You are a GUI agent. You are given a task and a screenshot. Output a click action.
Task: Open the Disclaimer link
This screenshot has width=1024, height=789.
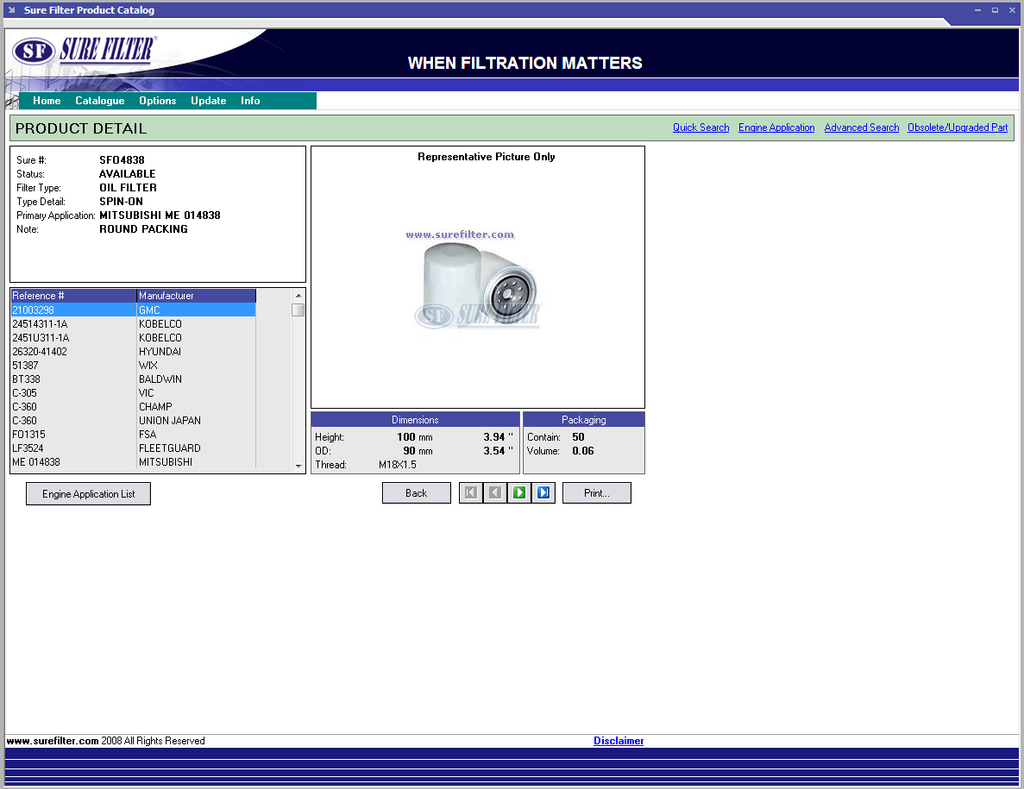point(618,741)
